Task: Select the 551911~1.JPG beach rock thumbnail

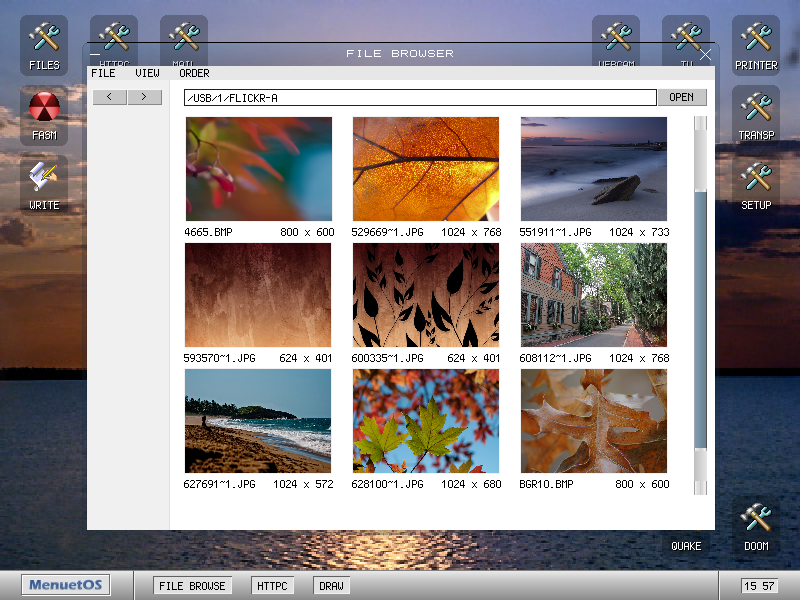Action: [x=594, y=169]
